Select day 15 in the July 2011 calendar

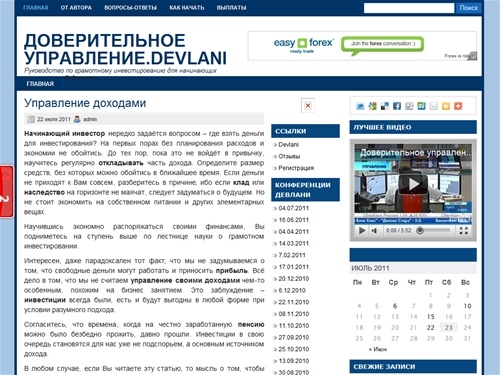point(430,317)
